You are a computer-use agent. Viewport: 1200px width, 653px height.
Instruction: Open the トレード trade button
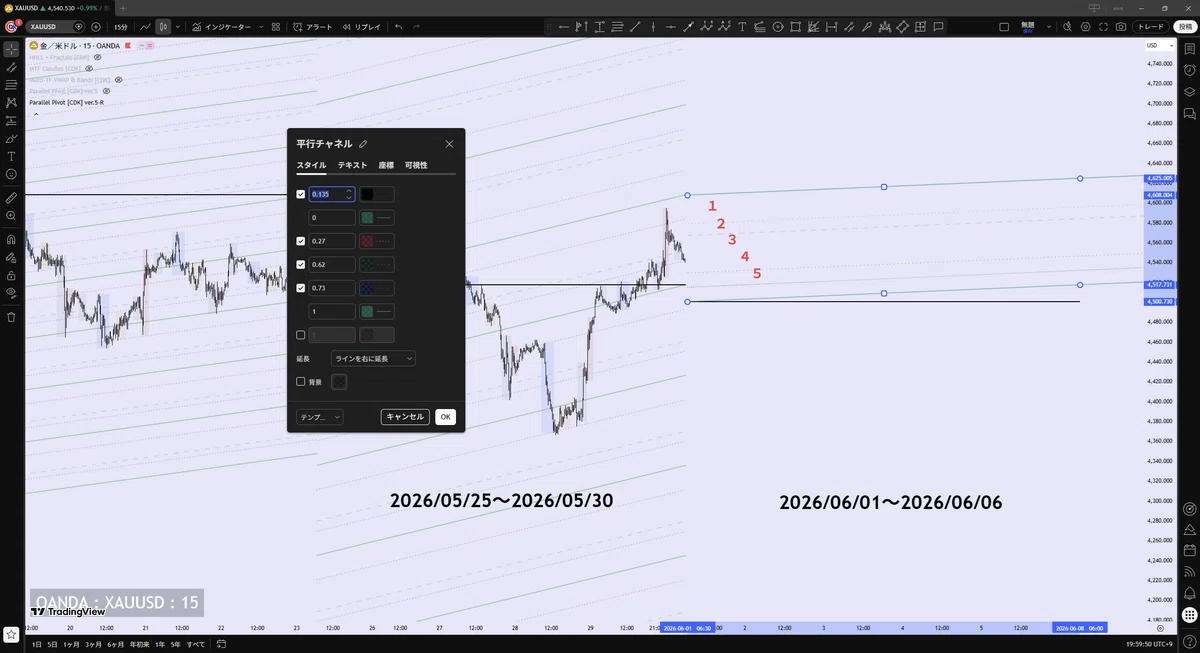pos(1152,27)
